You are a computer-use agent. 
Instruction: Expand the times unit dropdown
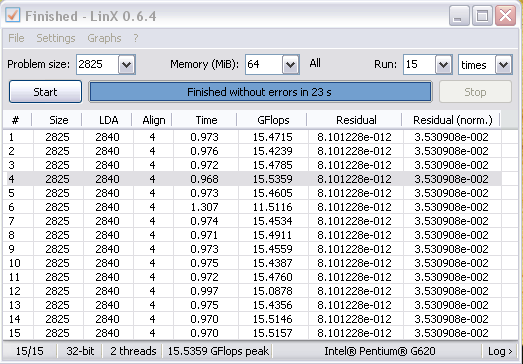503,64
